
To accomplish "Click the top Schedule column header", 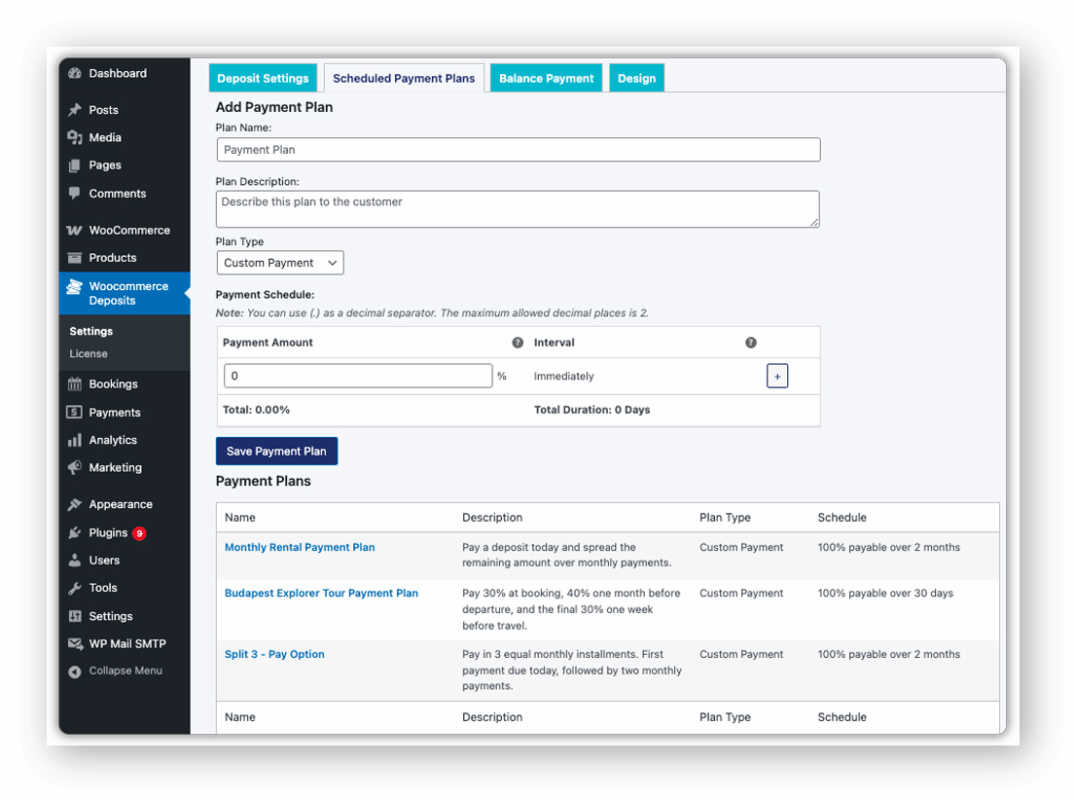I will [x=842, y=518].
